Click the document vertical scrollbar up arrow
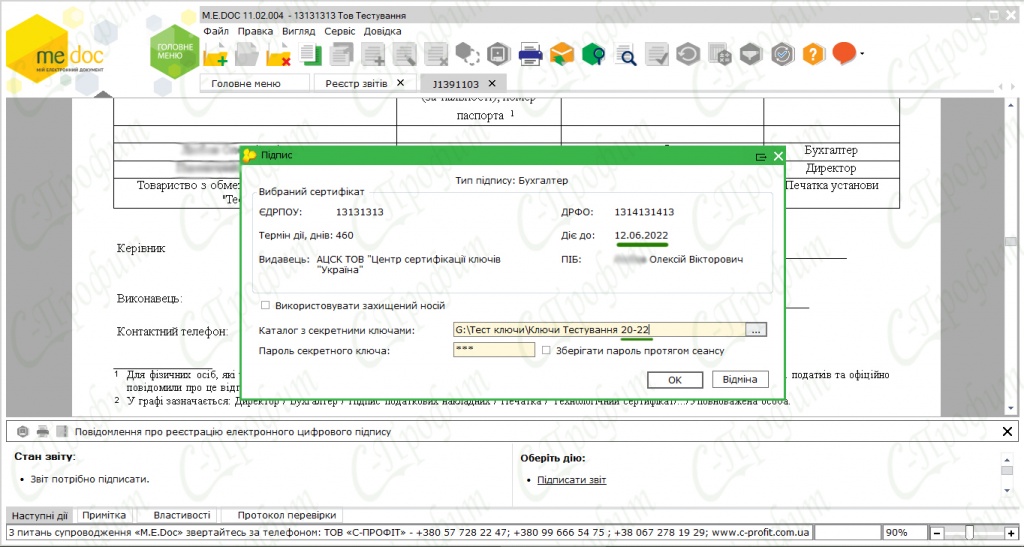 [1011, 104]
